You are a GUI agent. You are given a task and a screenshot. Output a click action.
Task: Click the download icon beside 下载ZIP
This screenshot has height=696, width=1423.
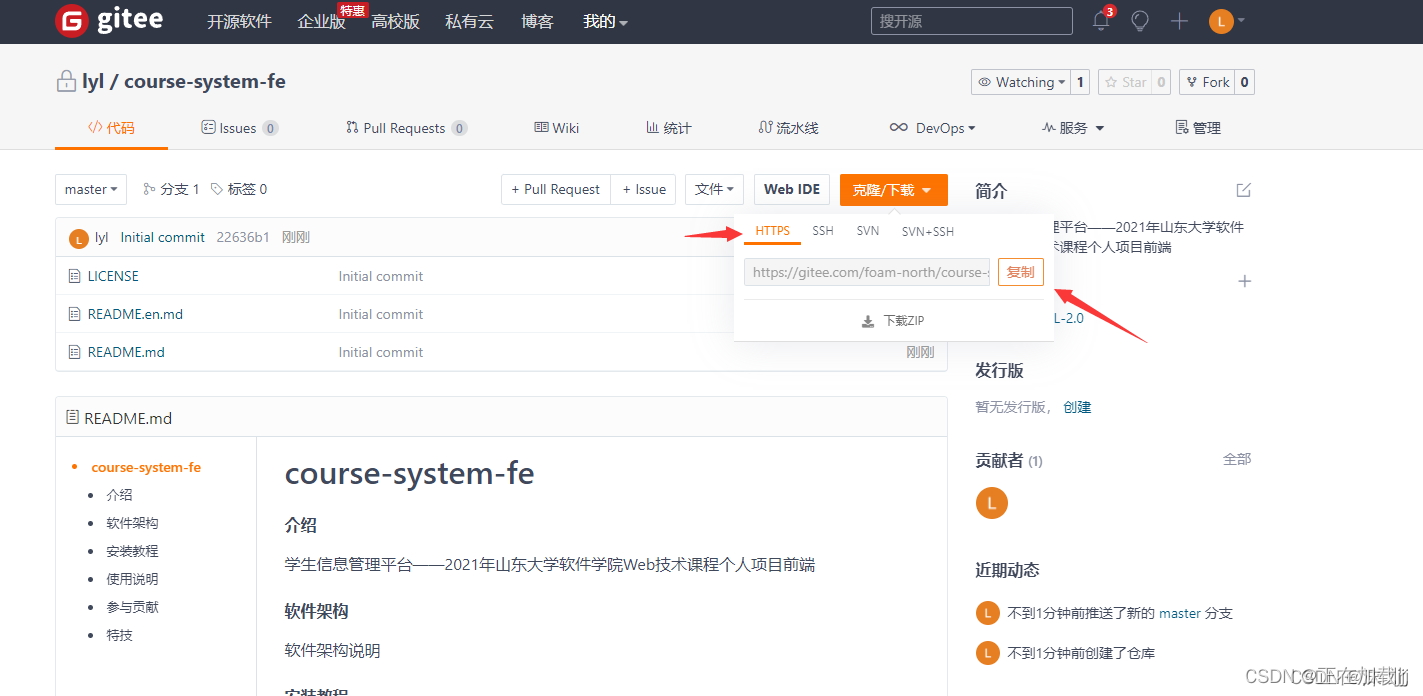point(867,321)
